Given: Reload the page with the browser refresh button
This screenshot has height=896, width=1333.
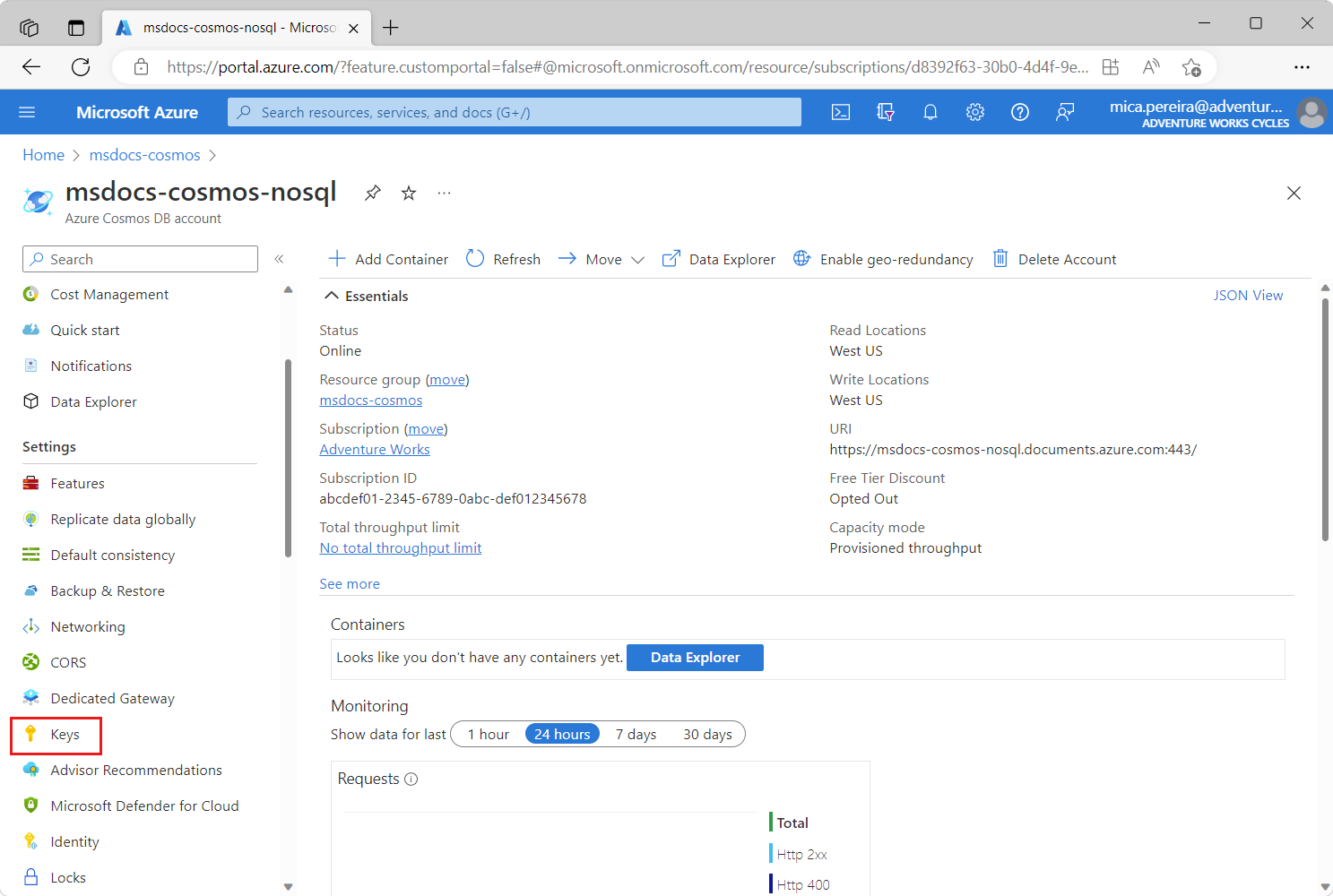Looking at the screenshot, I should (81, 67).
